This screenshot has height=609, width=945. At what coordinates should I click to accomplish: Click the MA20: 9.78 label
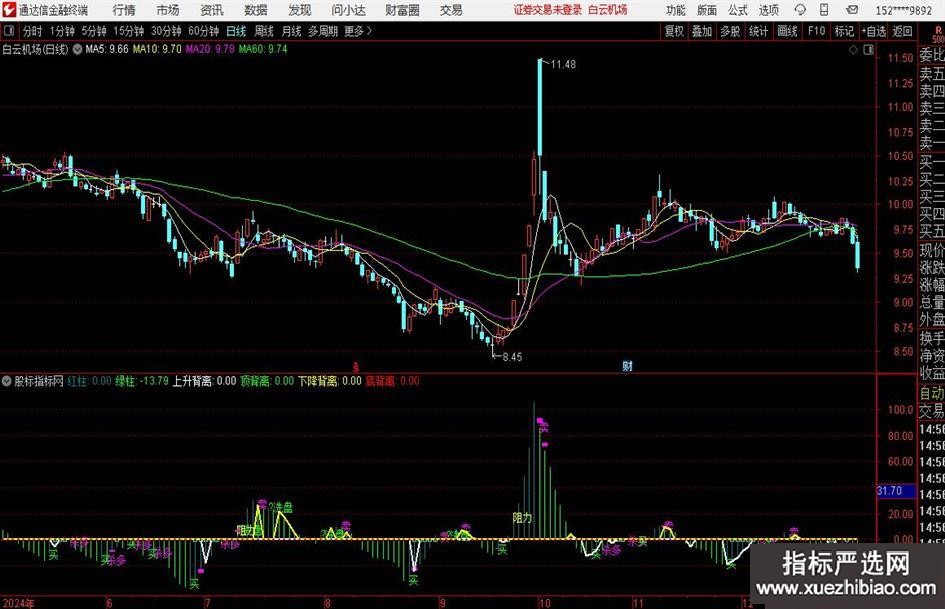[210, 49]
